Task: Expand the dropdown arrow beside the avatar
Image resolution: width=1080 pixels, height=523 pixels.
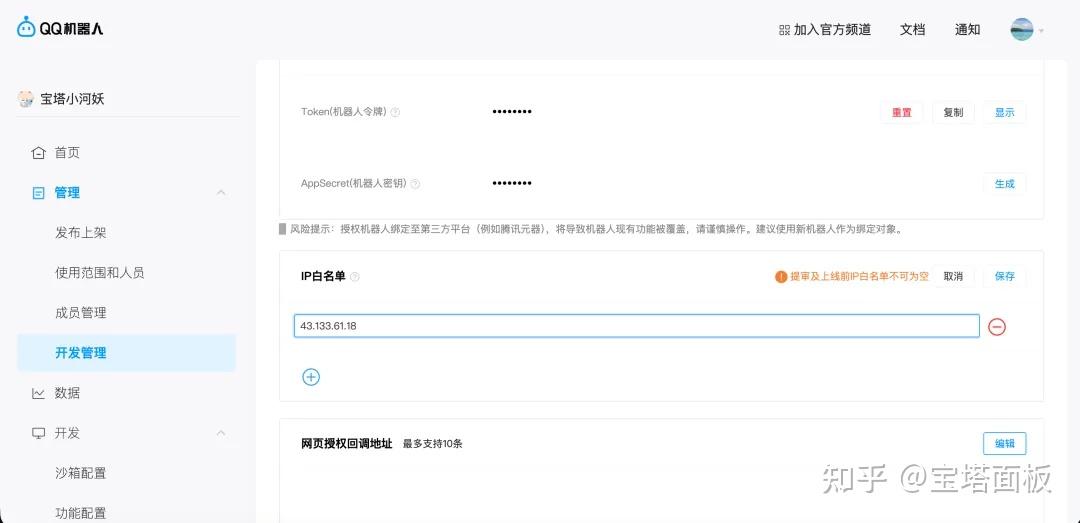Action: point(1041,30)
